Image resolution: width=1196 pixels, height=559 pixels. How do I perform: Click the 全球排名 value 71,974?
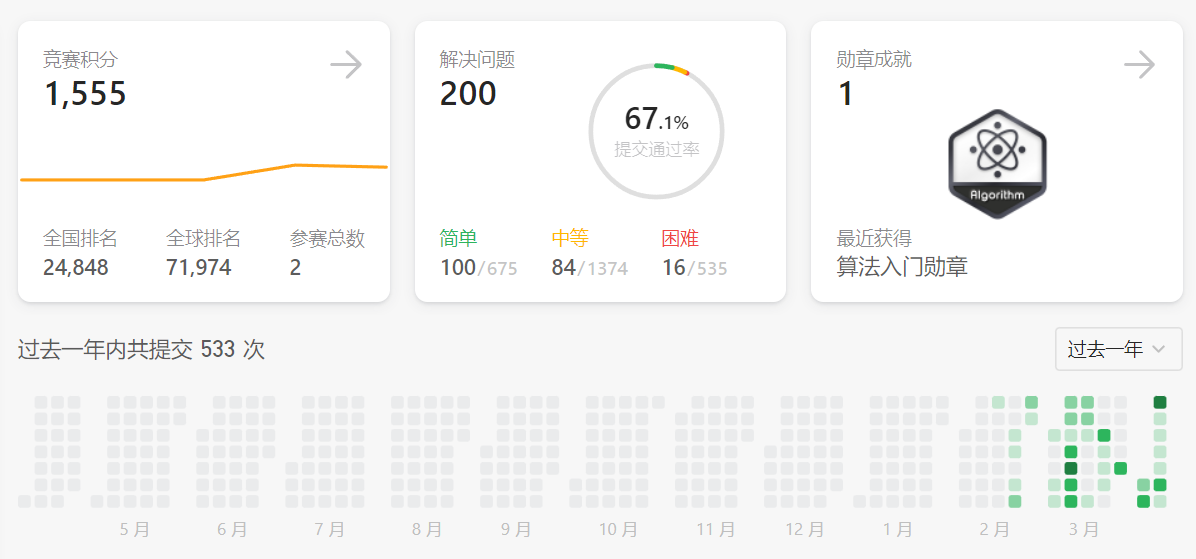click(x=199, y=267)
